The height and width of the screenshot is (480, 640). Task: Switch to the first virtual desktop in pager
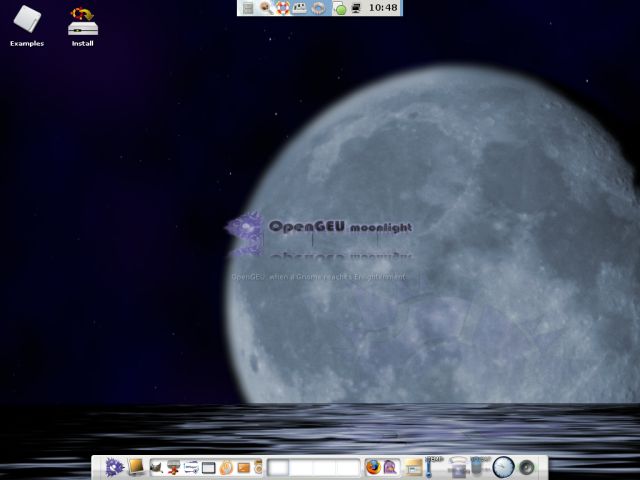278,468
